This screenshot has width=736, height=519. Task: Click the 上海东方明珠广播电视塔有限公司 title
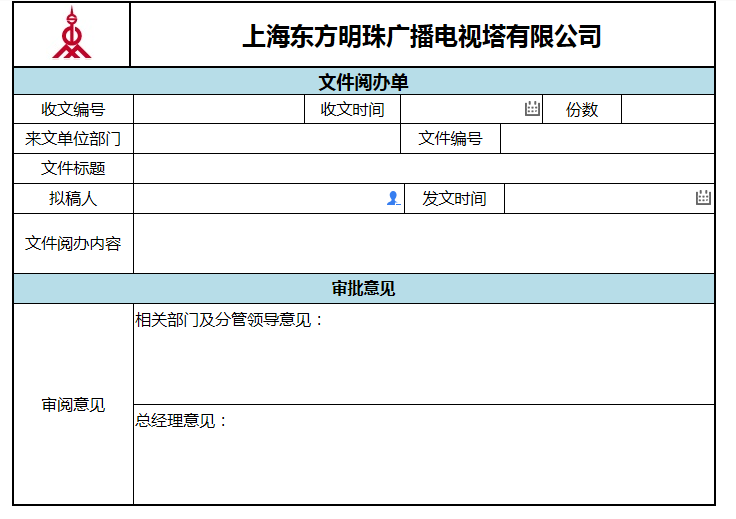click(x=422, y=36)
